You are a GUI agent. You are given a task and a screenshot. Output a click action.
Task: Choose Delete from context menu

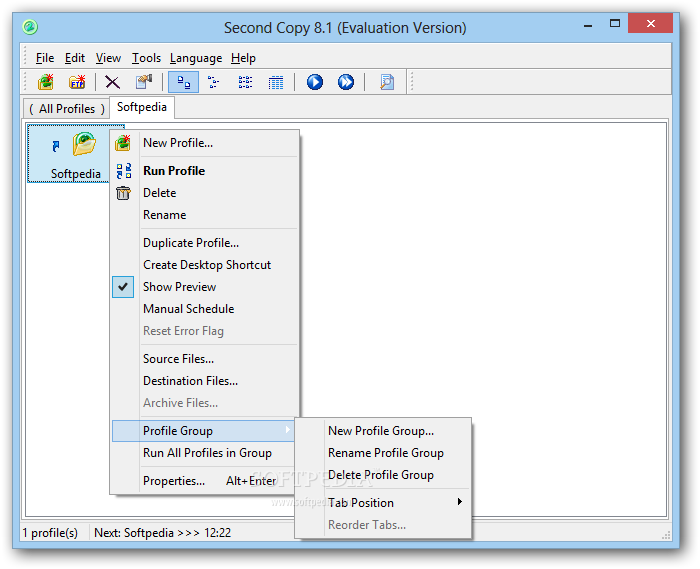coord(205,193)
